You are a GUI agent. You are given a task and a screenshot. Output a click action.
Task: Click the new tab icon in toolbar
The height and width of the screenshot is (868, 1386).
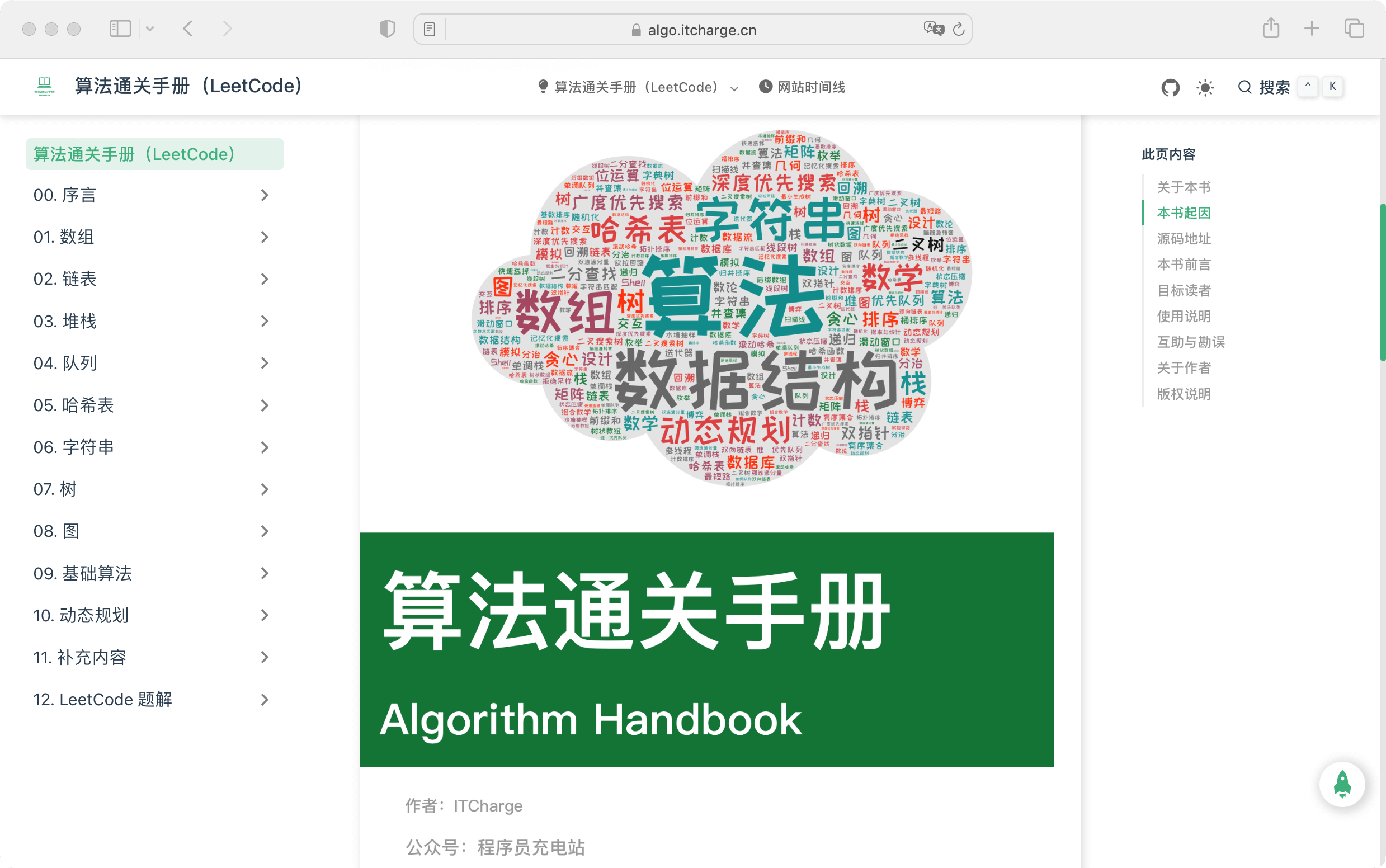[x=1312, y=29]
